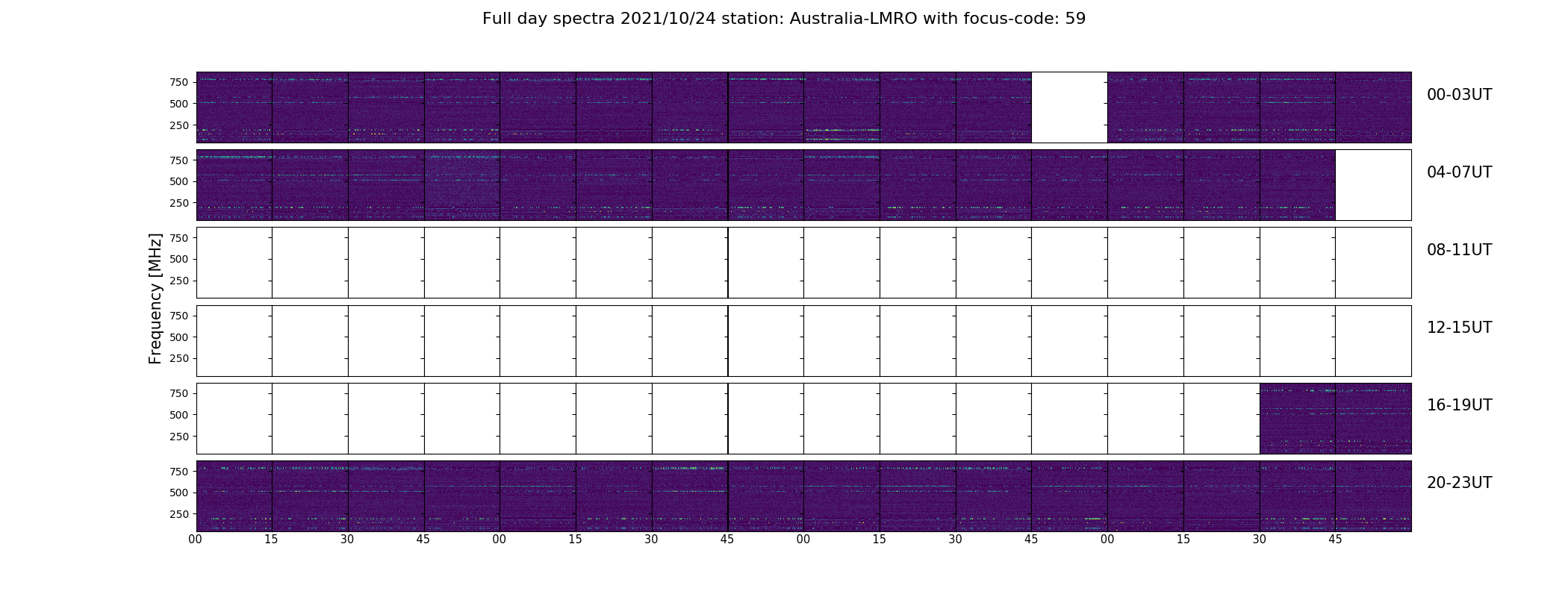Screen dimensions: 1568x597
Task: Click the 500 tick label in the 12-15UT row
Action: click(178, 337)
